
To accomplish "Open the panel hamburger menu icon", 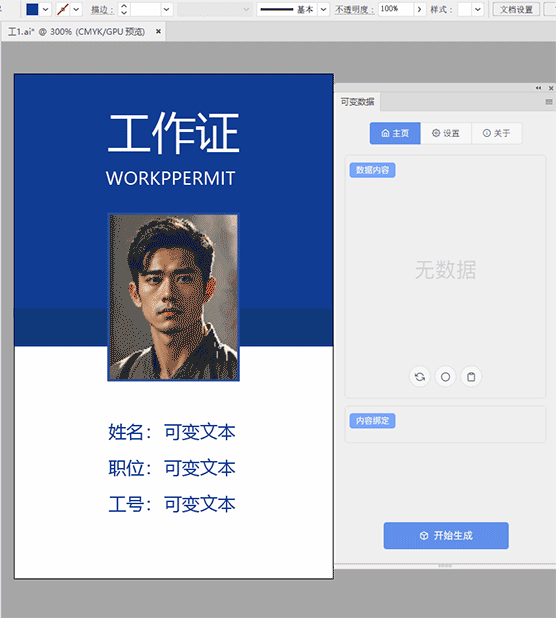I will click(x=549, y=102).
